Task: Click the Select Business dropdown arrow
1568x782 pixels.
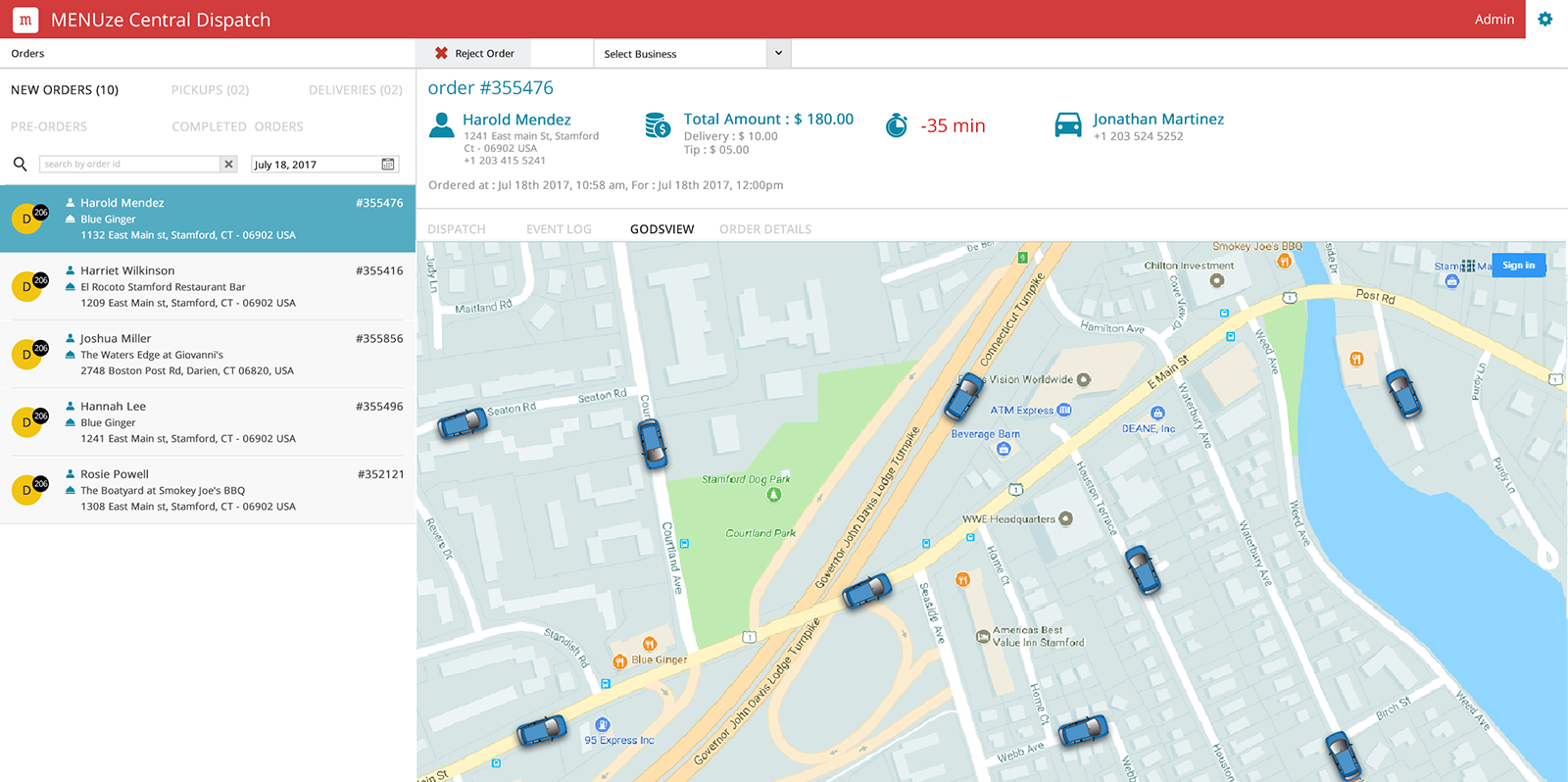Action: (778, 53)
